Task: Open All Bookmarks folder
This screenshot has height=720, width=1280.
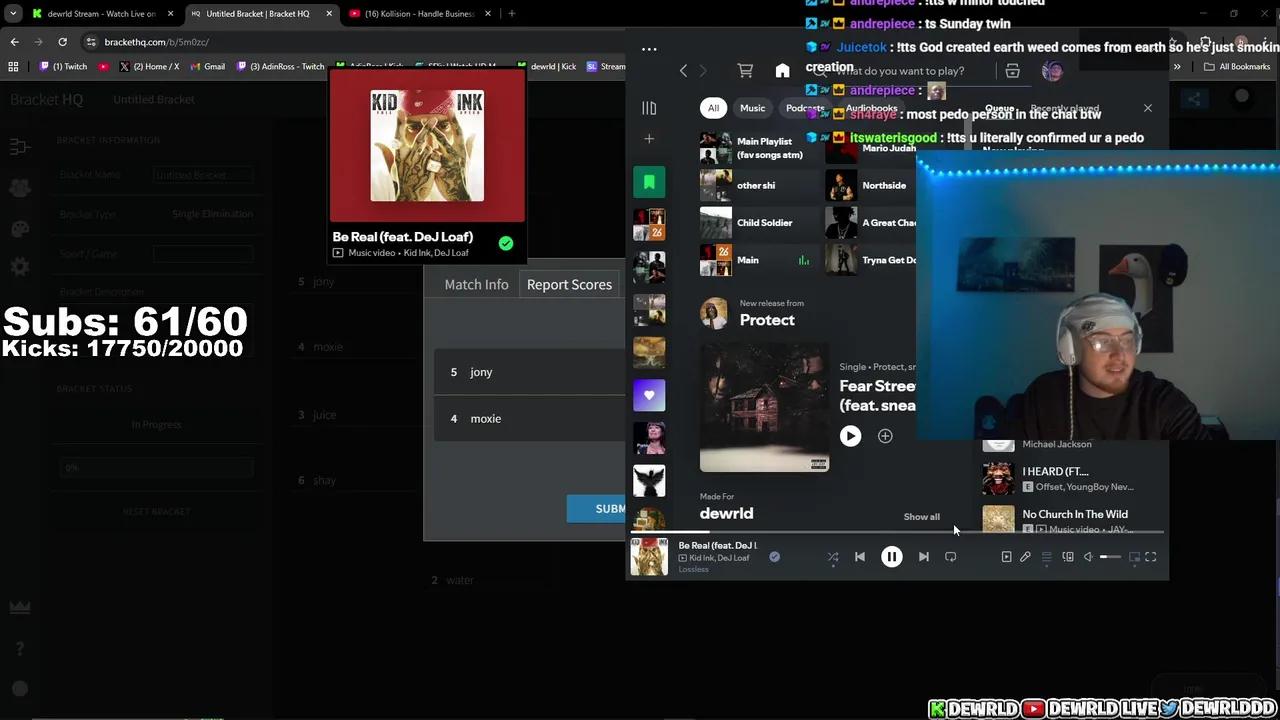Action: (x=1237, y=67)
